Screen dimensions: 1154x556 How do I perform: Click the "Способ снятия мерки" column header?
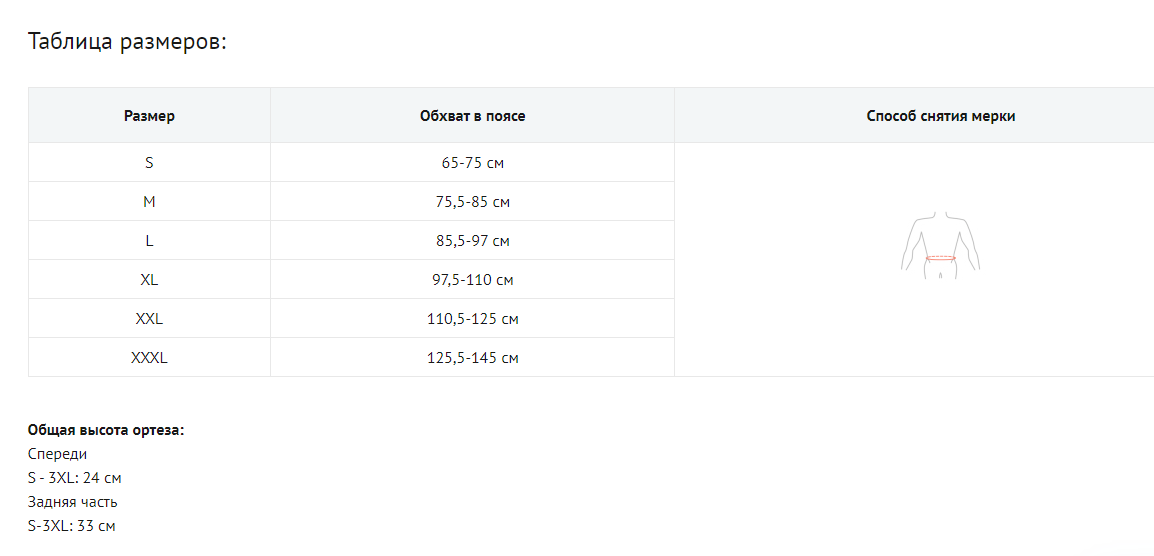tap(940, 116)
